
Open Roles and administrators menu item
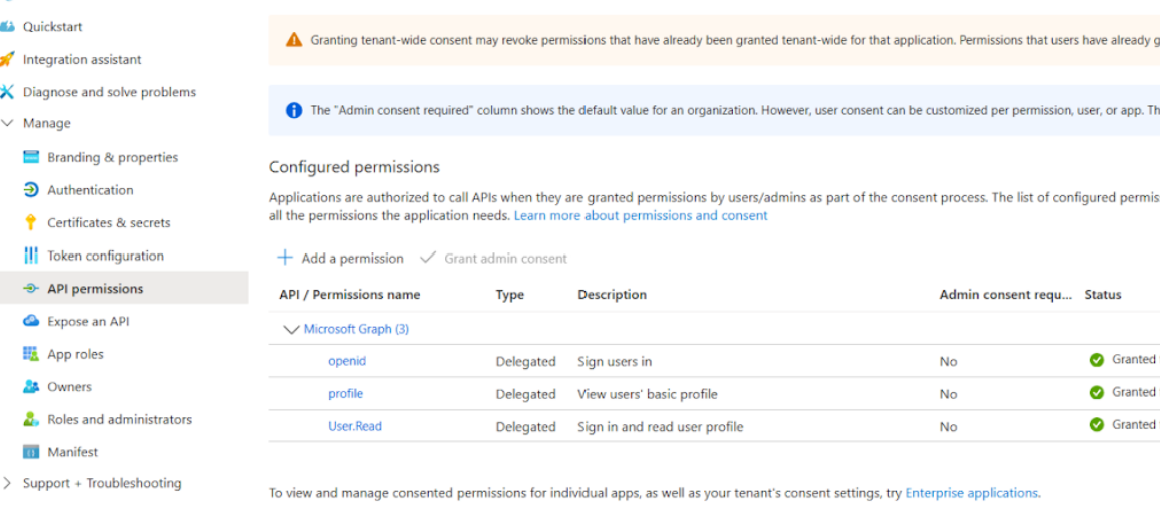tap(119, 419)
